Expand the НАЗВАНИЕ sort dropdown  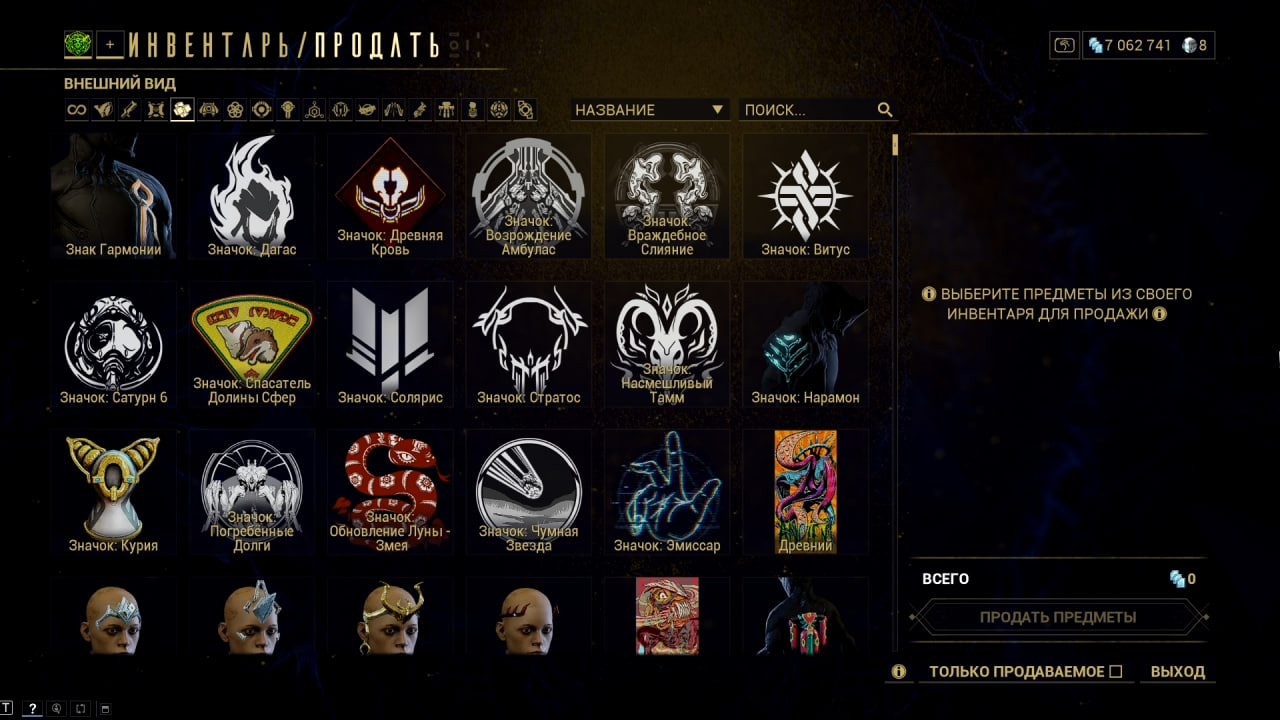coord(650,110)
